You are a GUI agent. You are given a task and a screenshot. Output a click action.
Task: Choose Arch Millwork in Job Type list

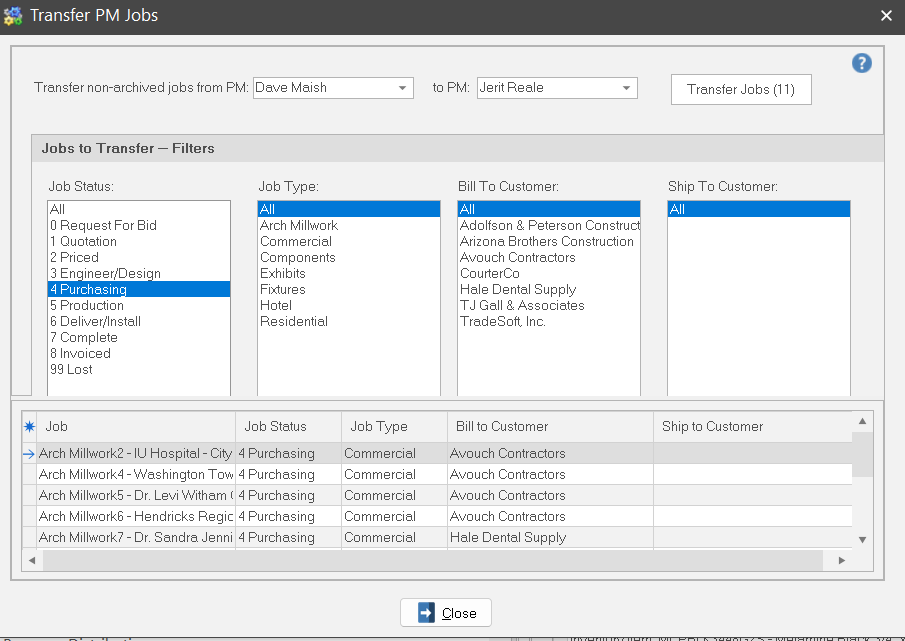tap(299, 226)
